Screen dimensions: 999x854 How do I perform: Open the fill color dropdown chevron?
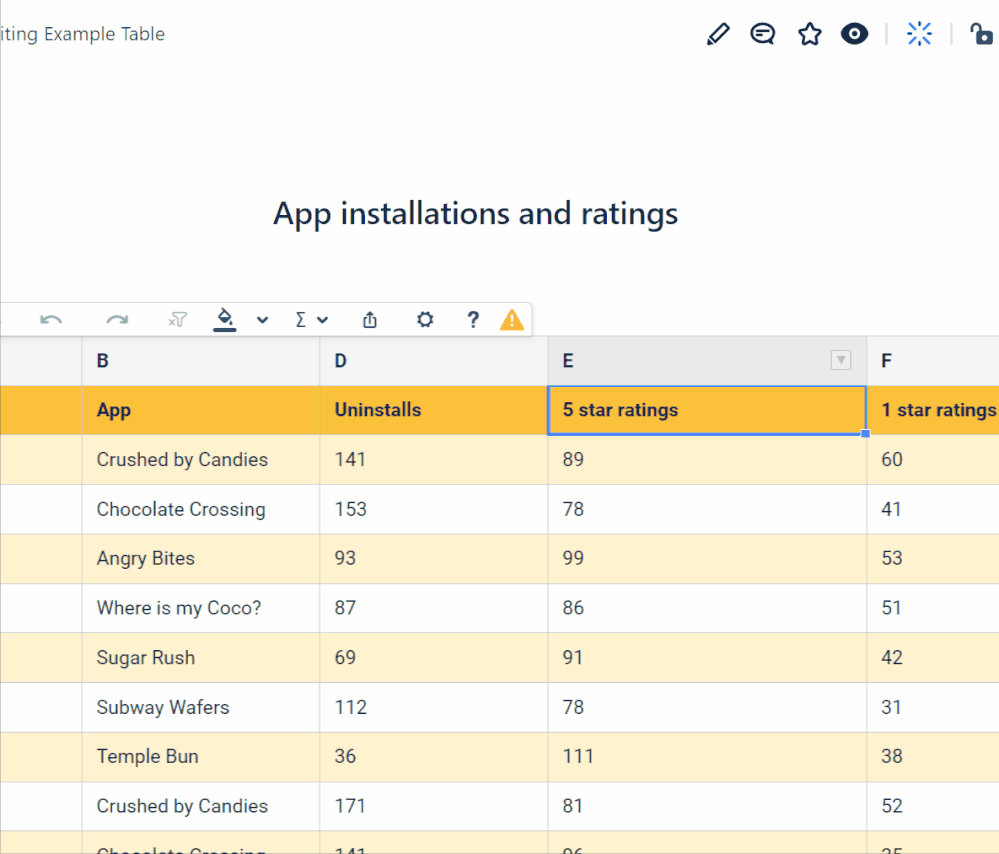261,319
